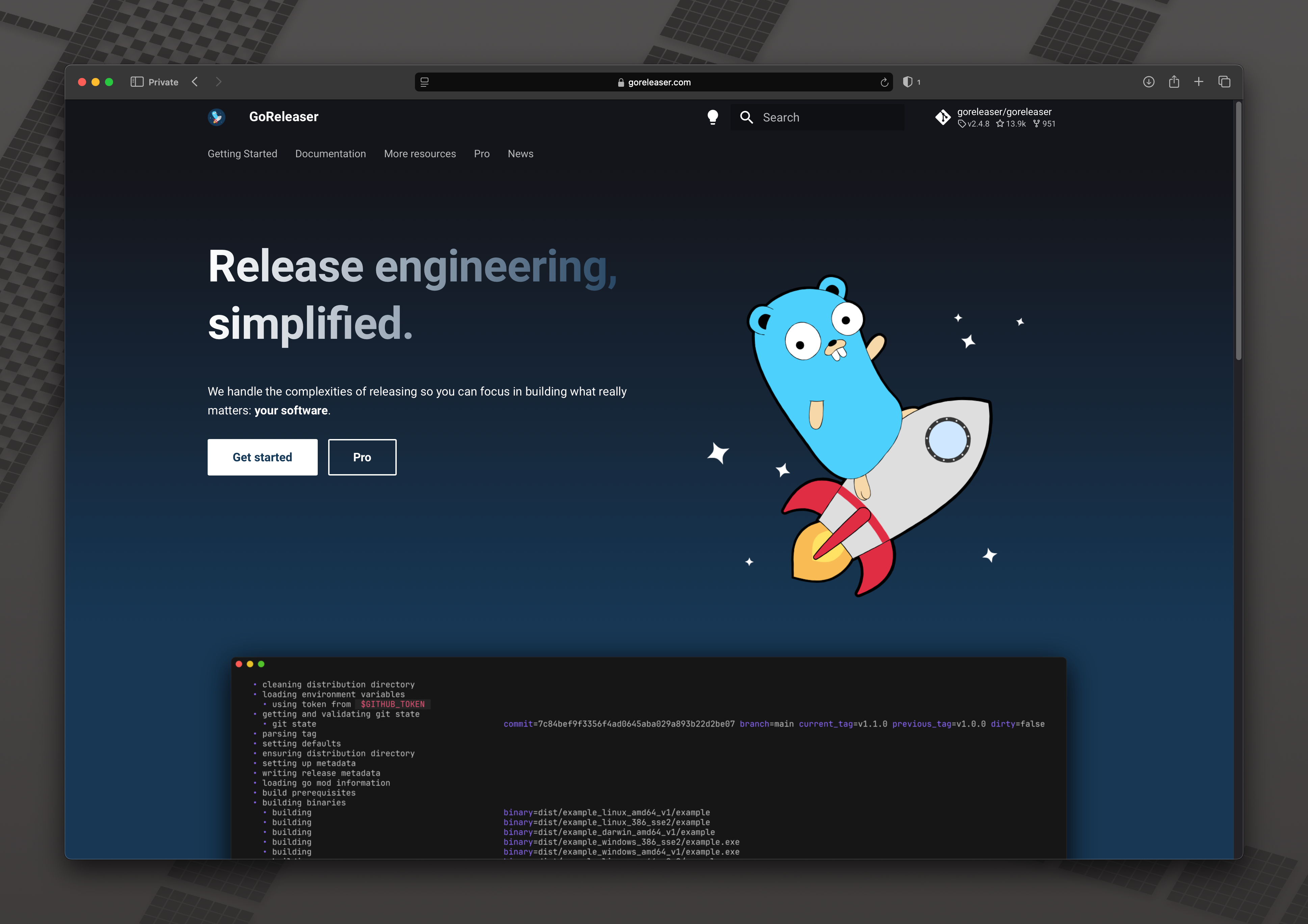Open the News section

pos(520,154)
